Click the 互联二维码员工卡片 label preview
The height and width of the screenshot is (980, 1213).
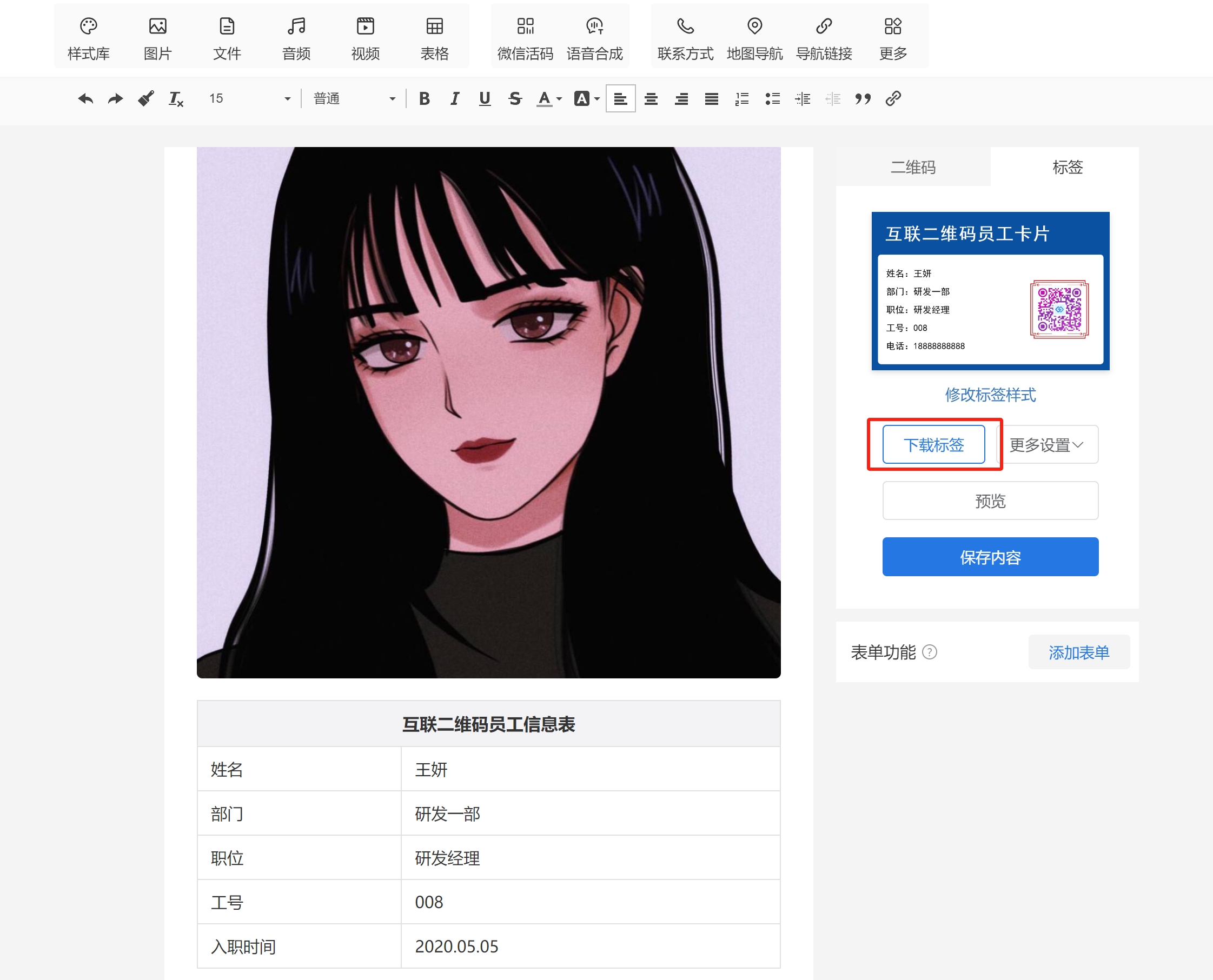point(990,291)
